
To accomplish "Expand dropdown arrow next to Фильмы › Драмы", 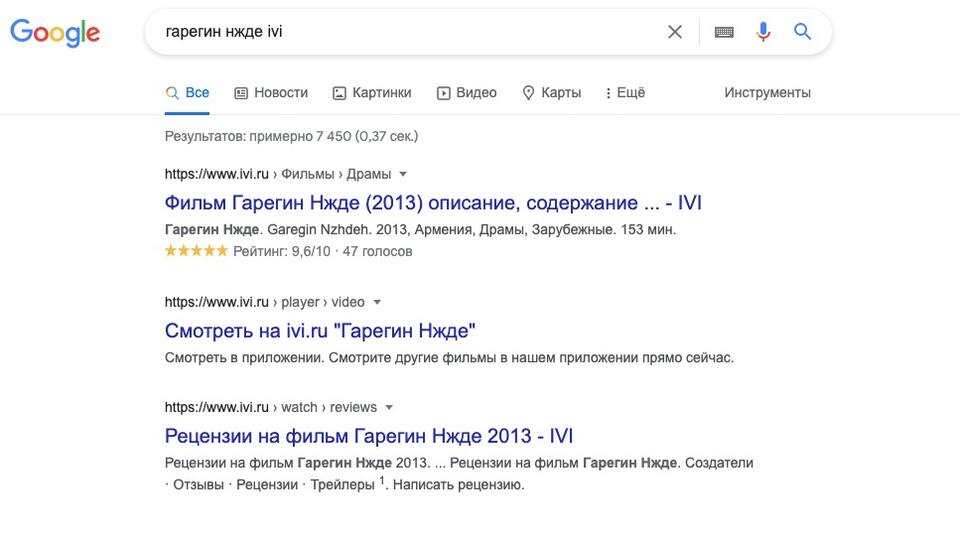I will pos(403,174).
